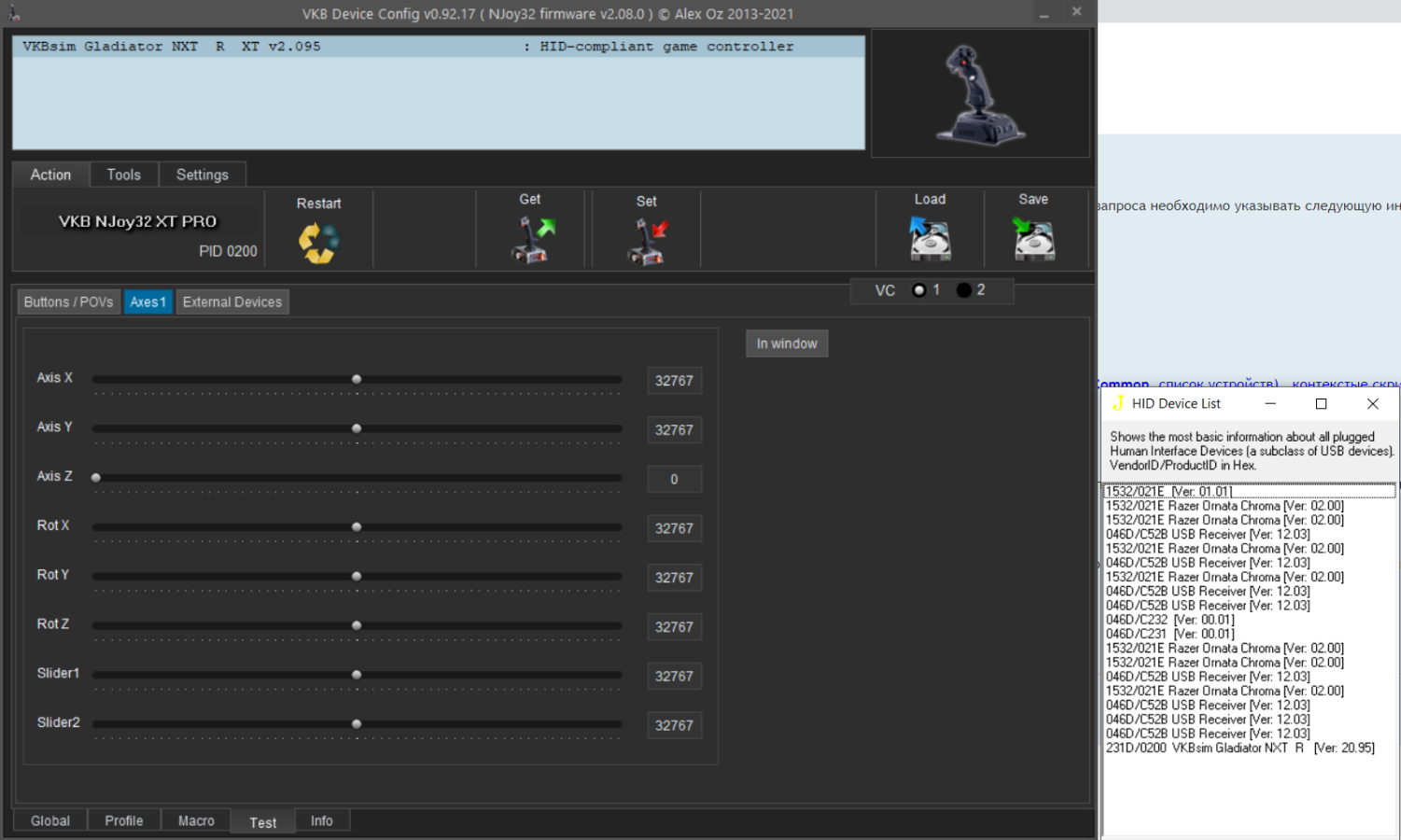Close the HID Device List window
1401x840 pixels.
(1373, 403)
